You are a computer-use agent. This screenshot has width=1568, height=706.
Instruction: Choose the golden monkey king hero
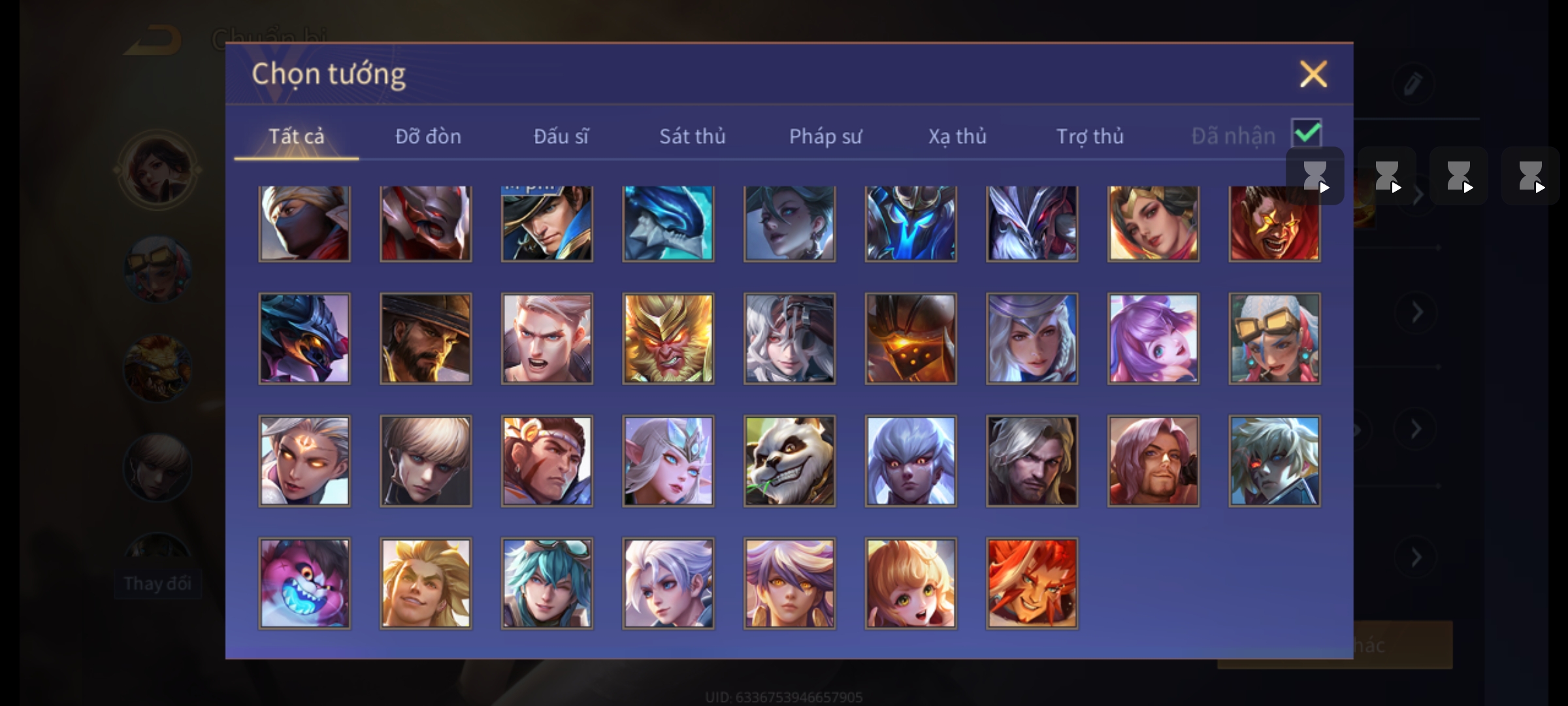[x=668, y=339]
